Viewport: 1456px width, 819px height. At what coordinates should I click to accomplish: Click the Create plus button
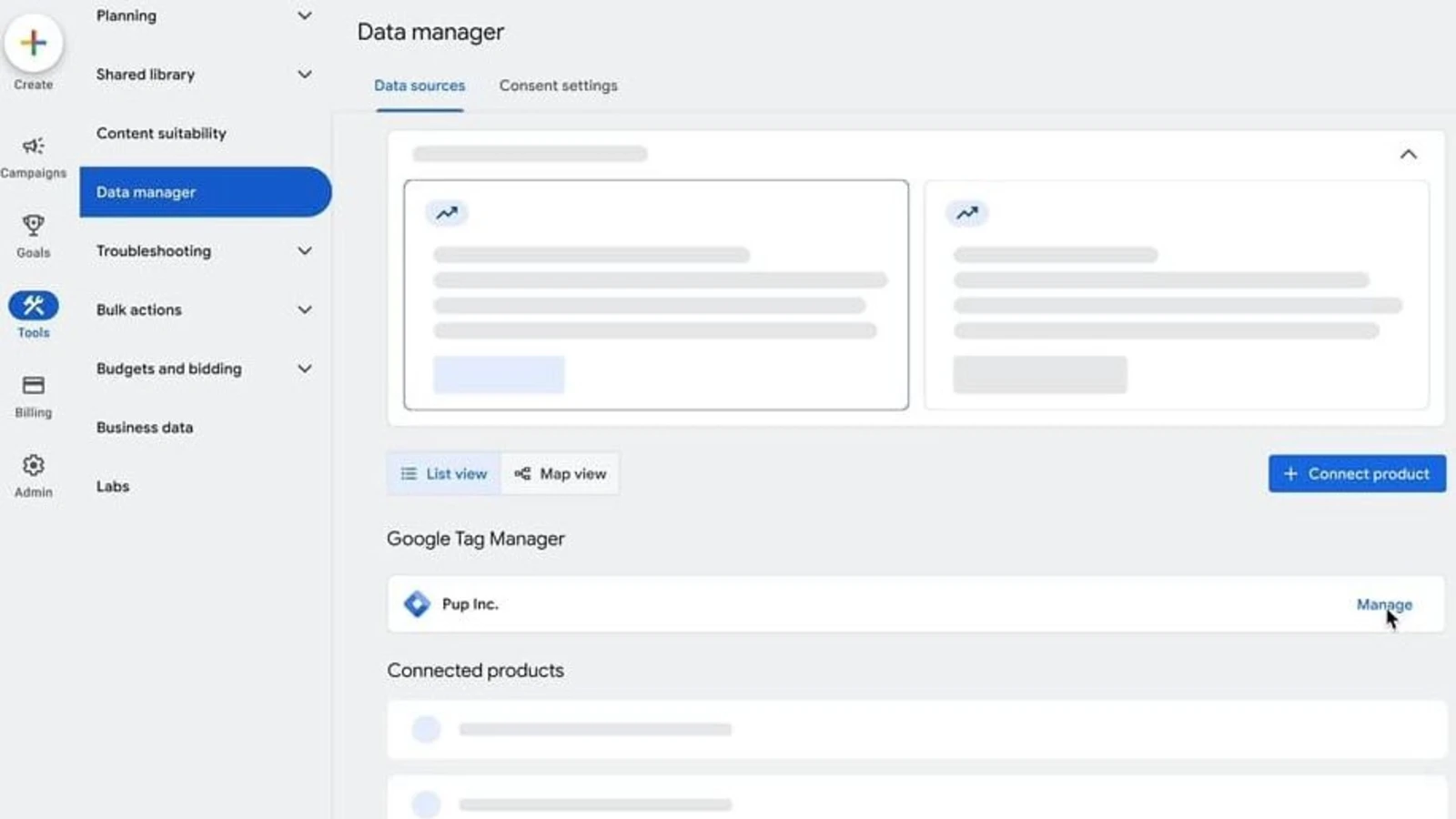click(x=34, y=43)
